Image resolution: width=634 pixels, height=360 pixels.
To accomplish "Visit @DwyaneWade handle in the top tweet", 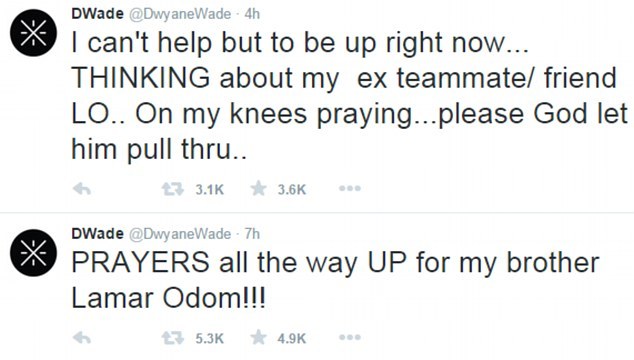I will (180, 14).
